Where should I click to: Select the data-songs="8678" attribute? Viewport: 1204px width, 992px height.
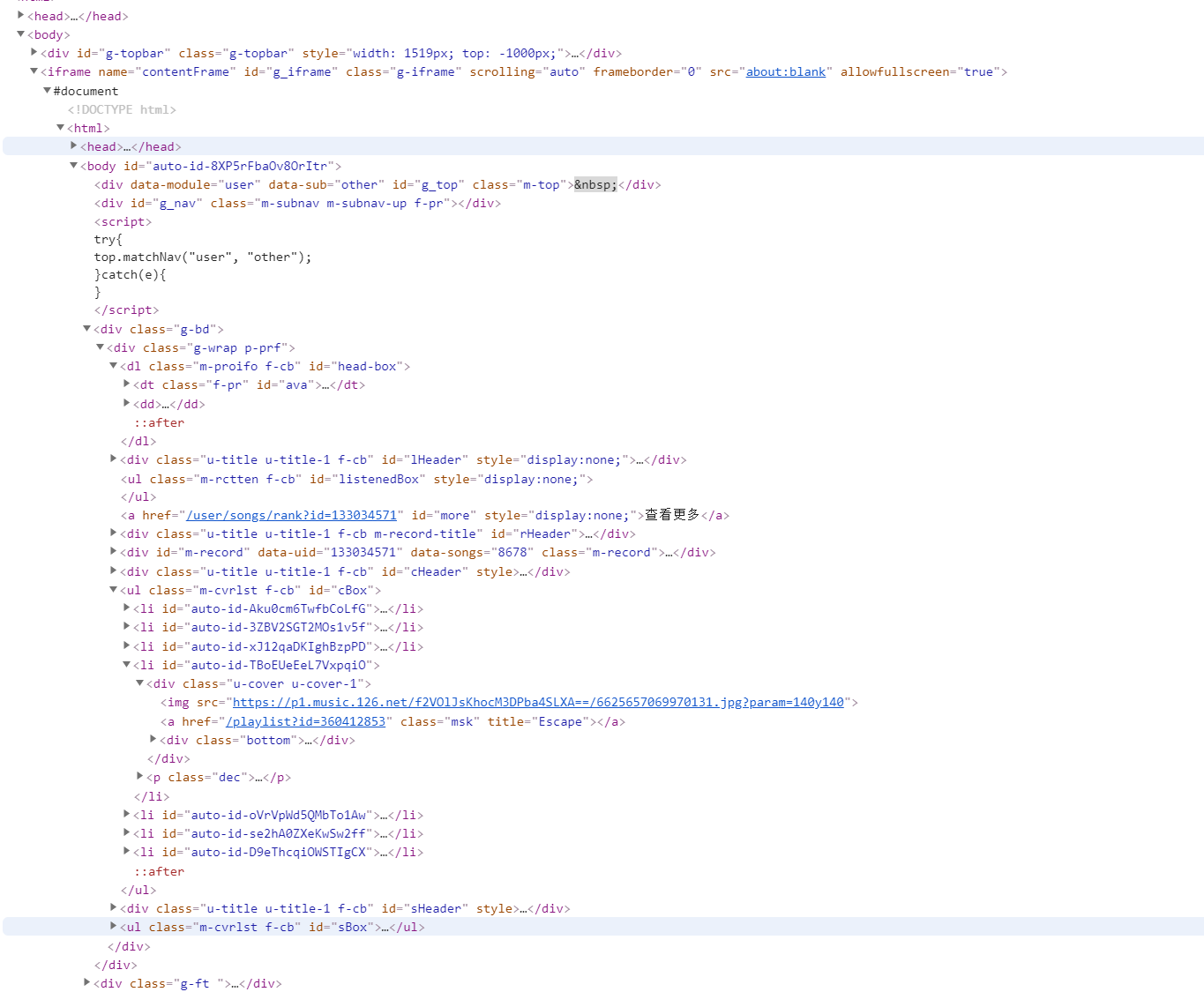coord(472,552)
